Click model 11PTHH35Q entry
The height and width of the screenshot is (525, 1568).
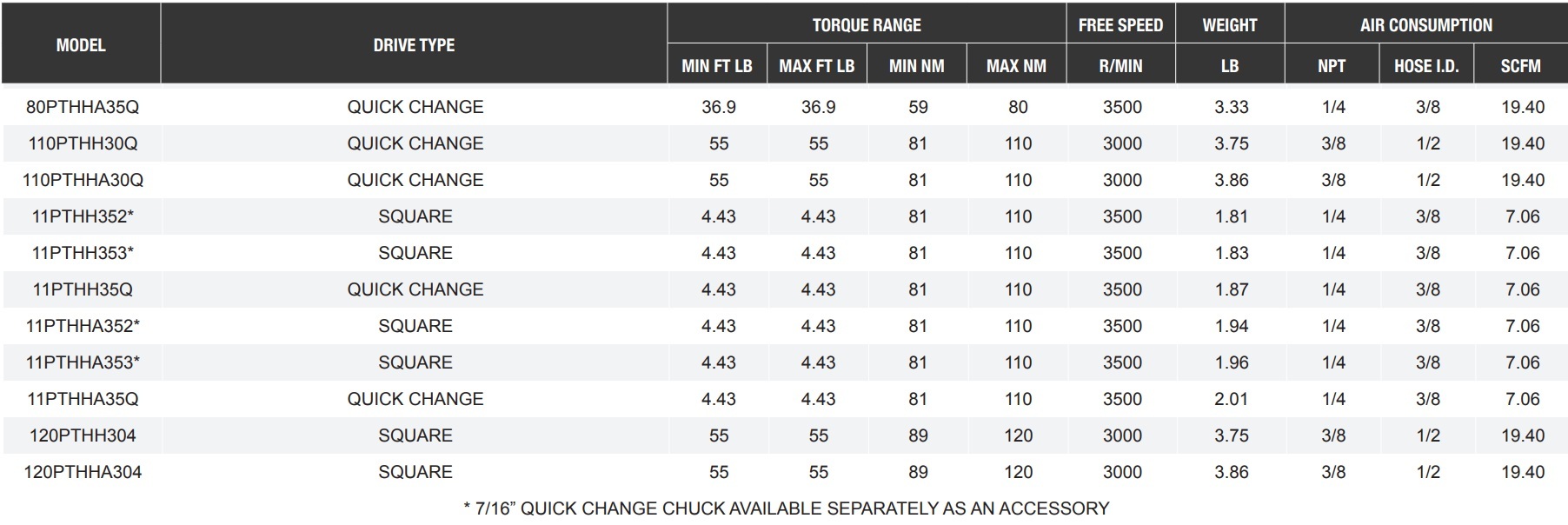pos(83,289)
